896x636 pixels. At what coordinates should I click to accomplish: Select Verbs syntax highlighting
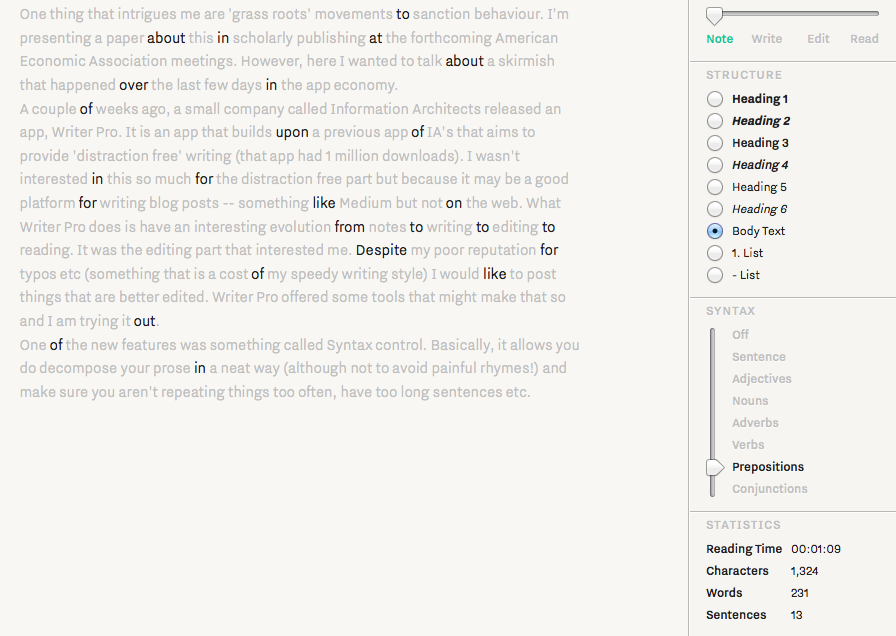(748, 445)
